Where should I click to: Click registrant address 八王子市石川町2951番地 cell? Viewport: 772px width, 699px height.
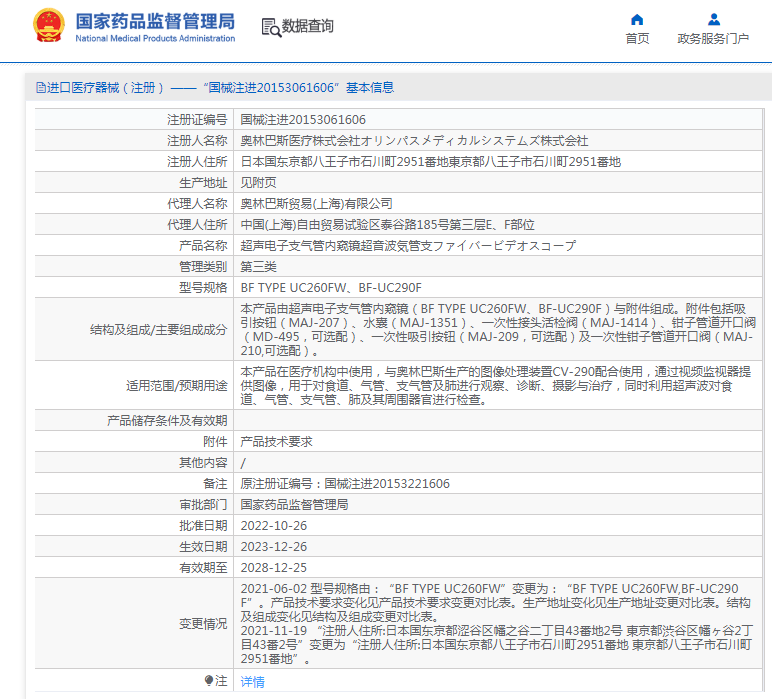431,161
